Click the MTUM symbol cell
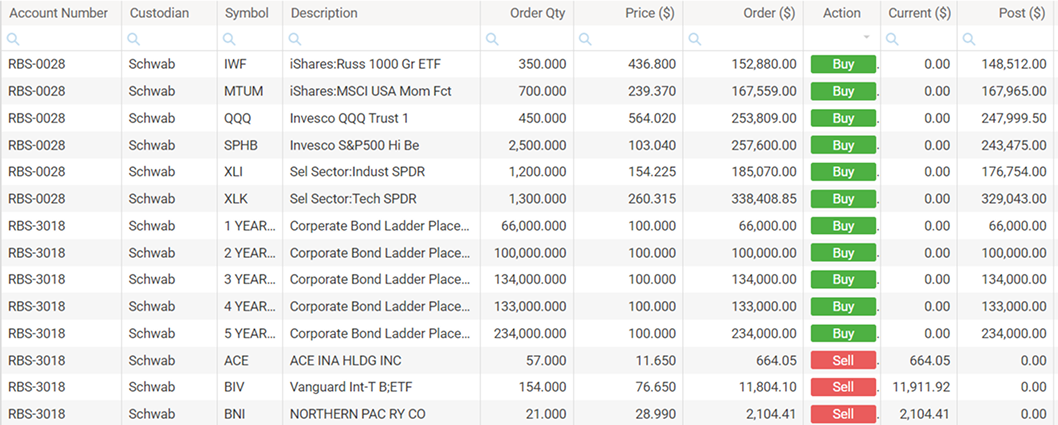 [x=242, y=91]
